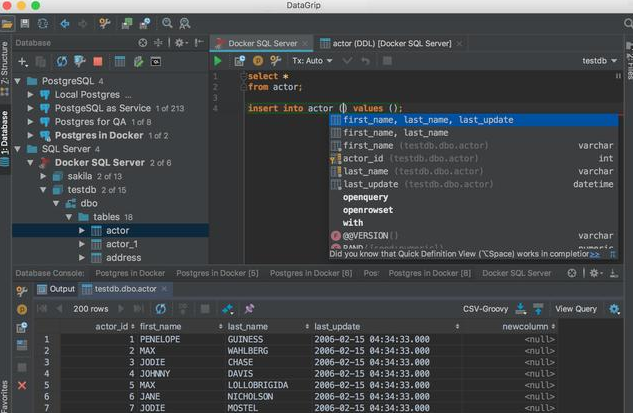Open the testdb schema selector dropdown
Viewport: 633px width, 413px height.
point(598,61)
